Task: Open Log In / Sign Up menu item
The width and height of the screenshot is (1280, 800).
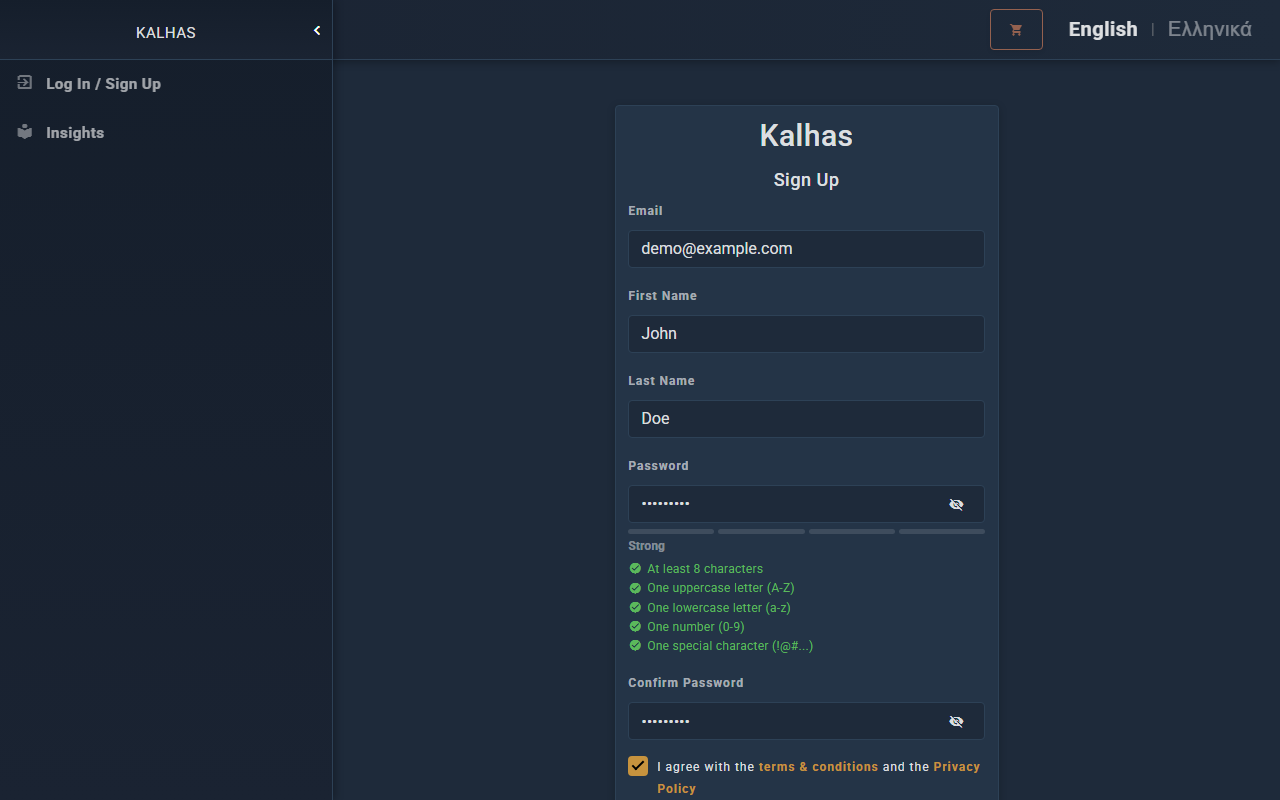Action: click(103, 84)
